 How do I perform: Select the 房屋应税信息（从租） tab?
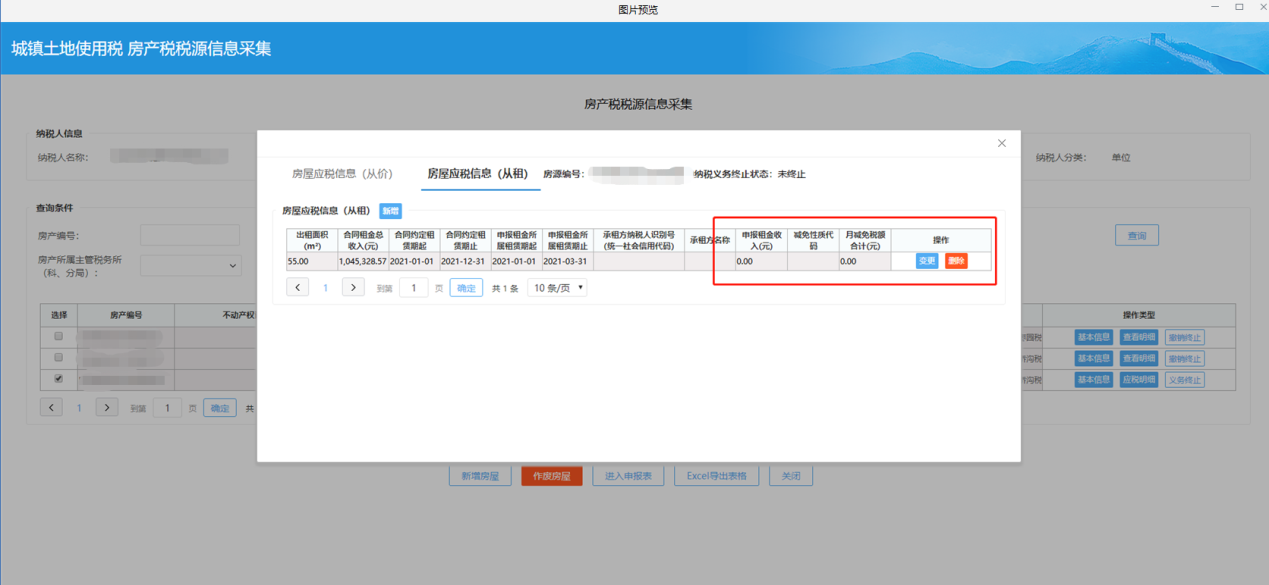coord(477,174)
